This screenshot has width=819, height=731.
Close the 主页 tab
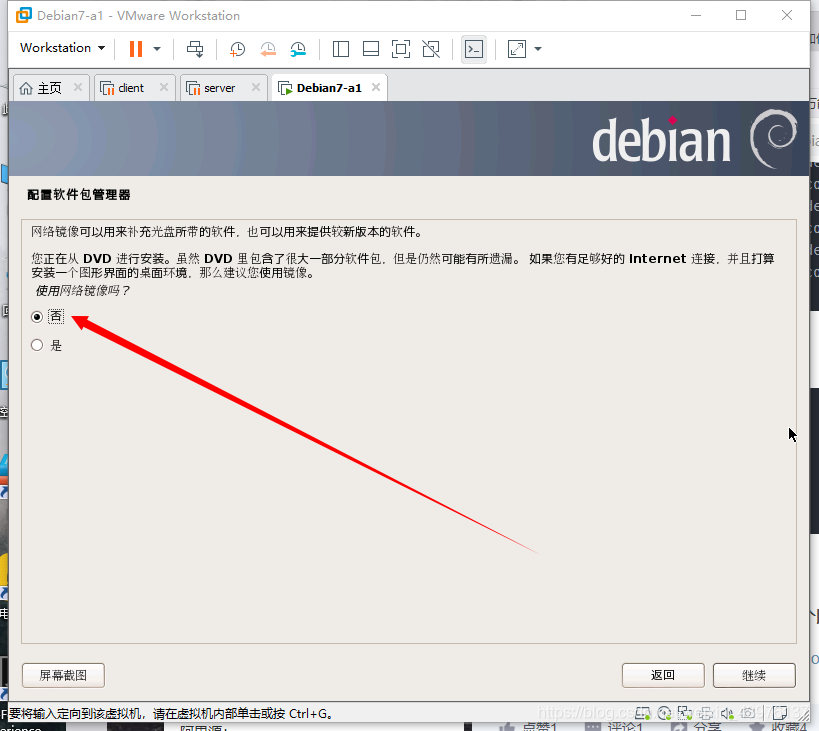78,87
